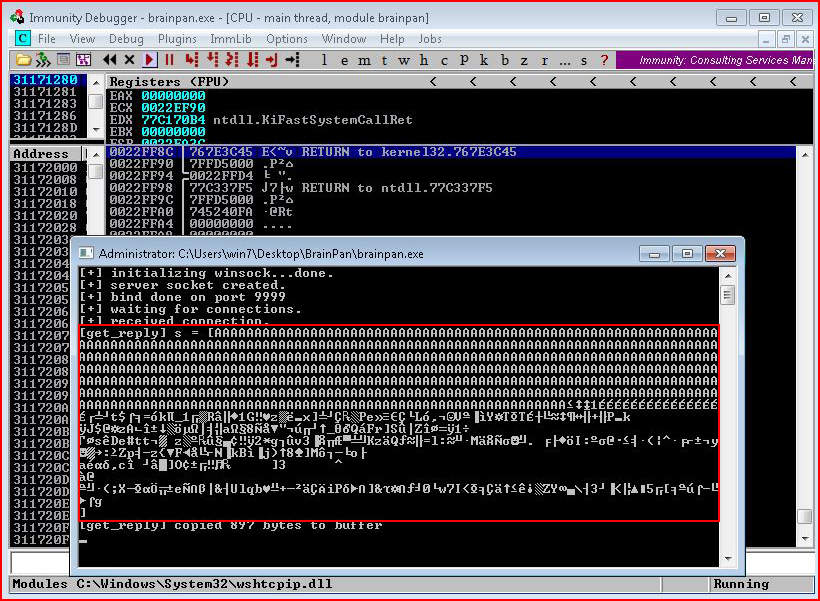Click Immunity Debugger title bar app icon
This screenshot has width=820, height=601.
coord(17,17)
